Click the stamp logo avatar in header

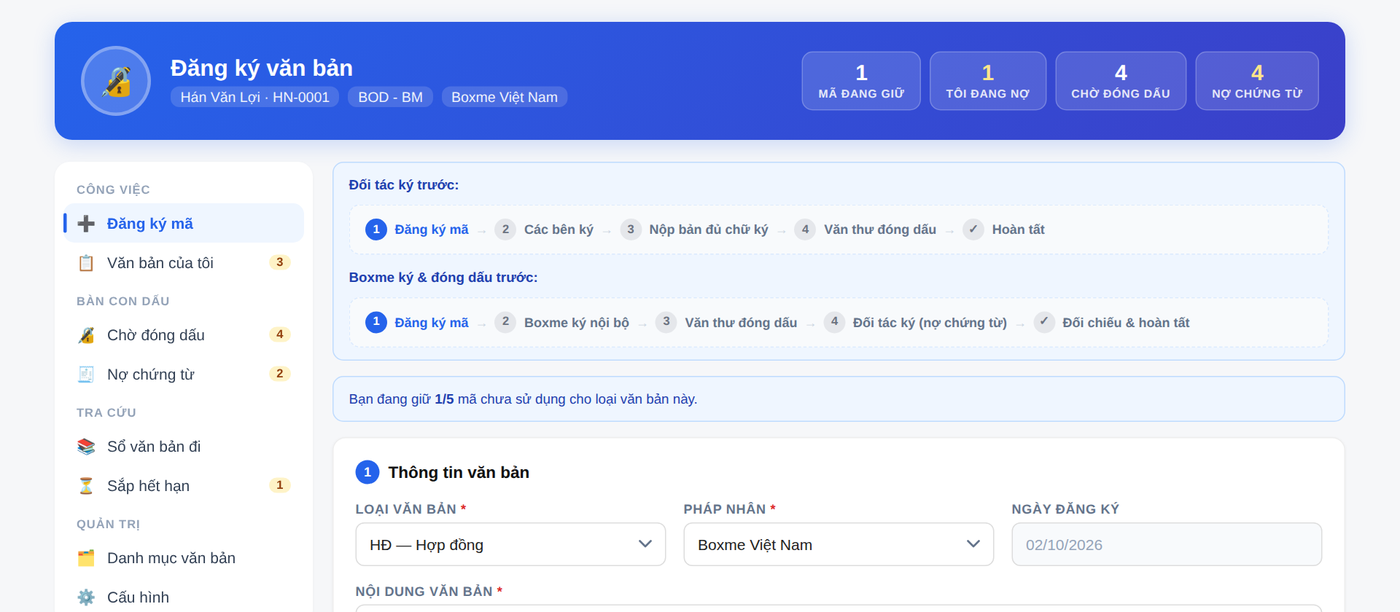click(116, 81)
